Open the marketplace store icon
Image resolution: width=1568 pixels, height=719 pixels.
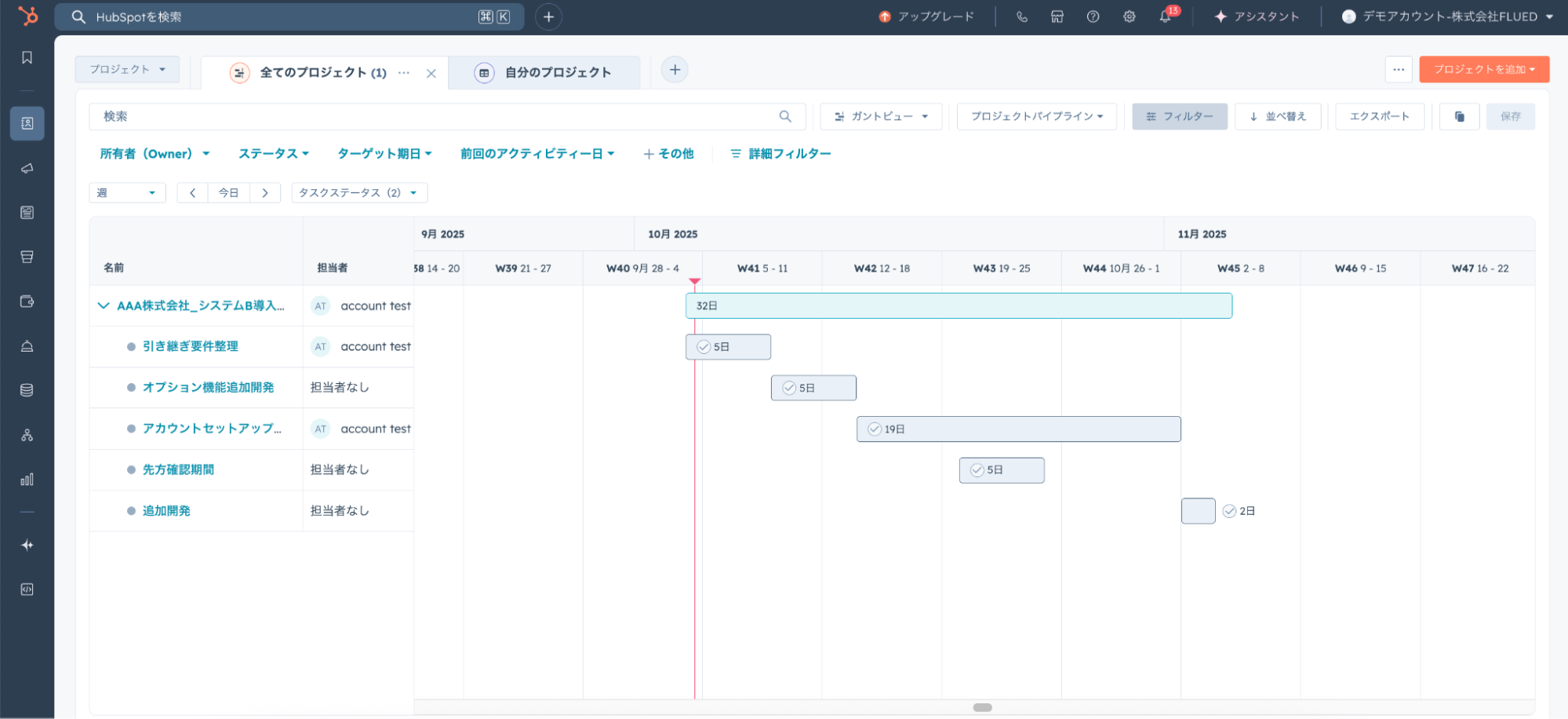click(x=1057, y=16)
